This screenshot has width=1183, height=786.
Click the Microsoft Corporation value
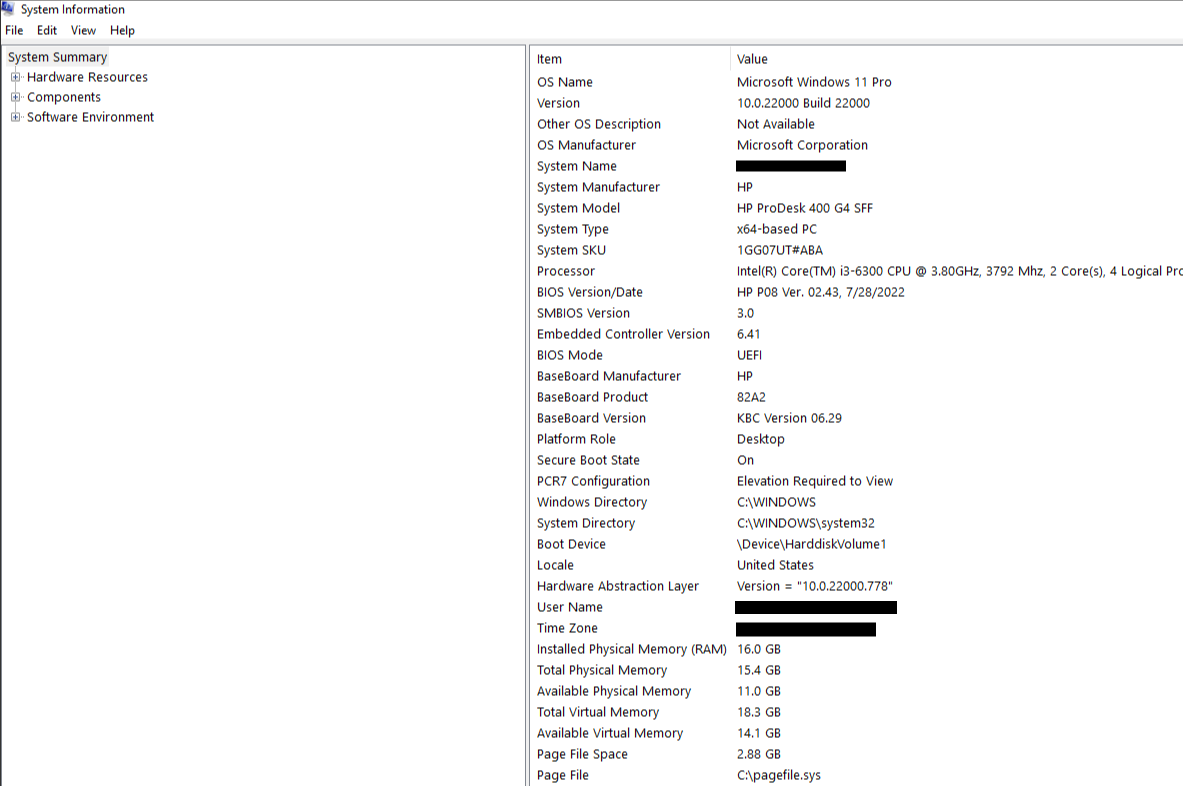tap(802, 146)
